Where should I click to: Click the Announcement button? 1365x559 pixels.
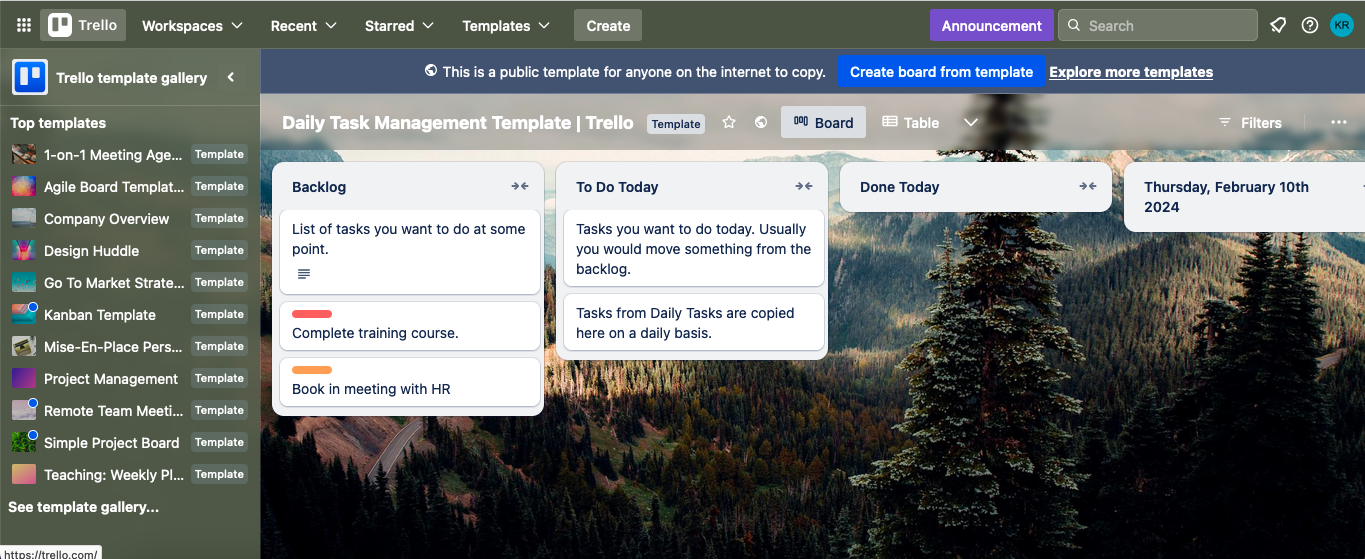click(991, 25)
